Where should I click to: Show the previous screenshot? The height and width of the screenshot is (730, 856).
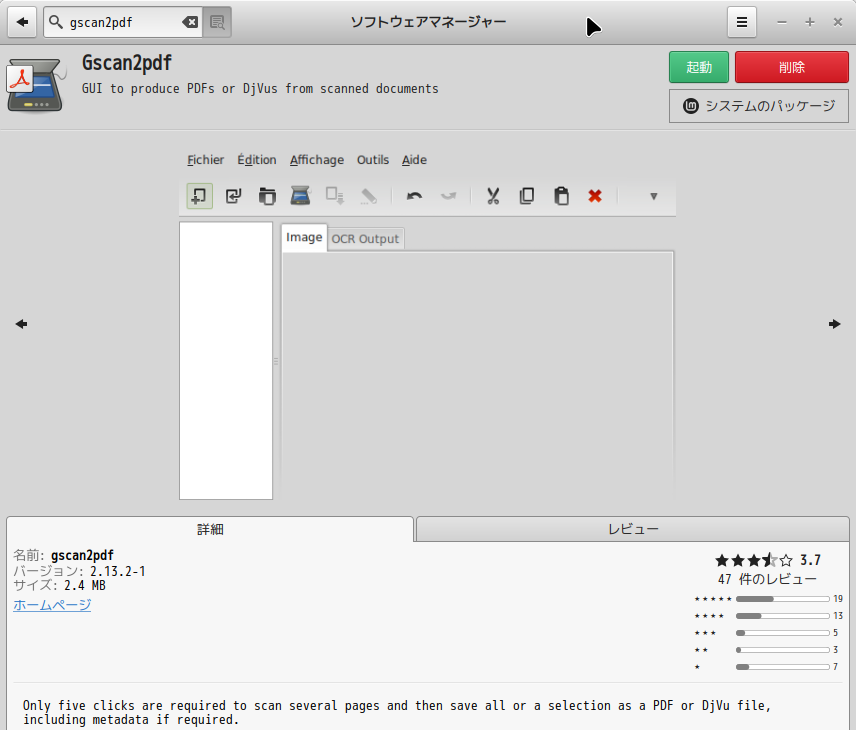(x=21, y=324)
